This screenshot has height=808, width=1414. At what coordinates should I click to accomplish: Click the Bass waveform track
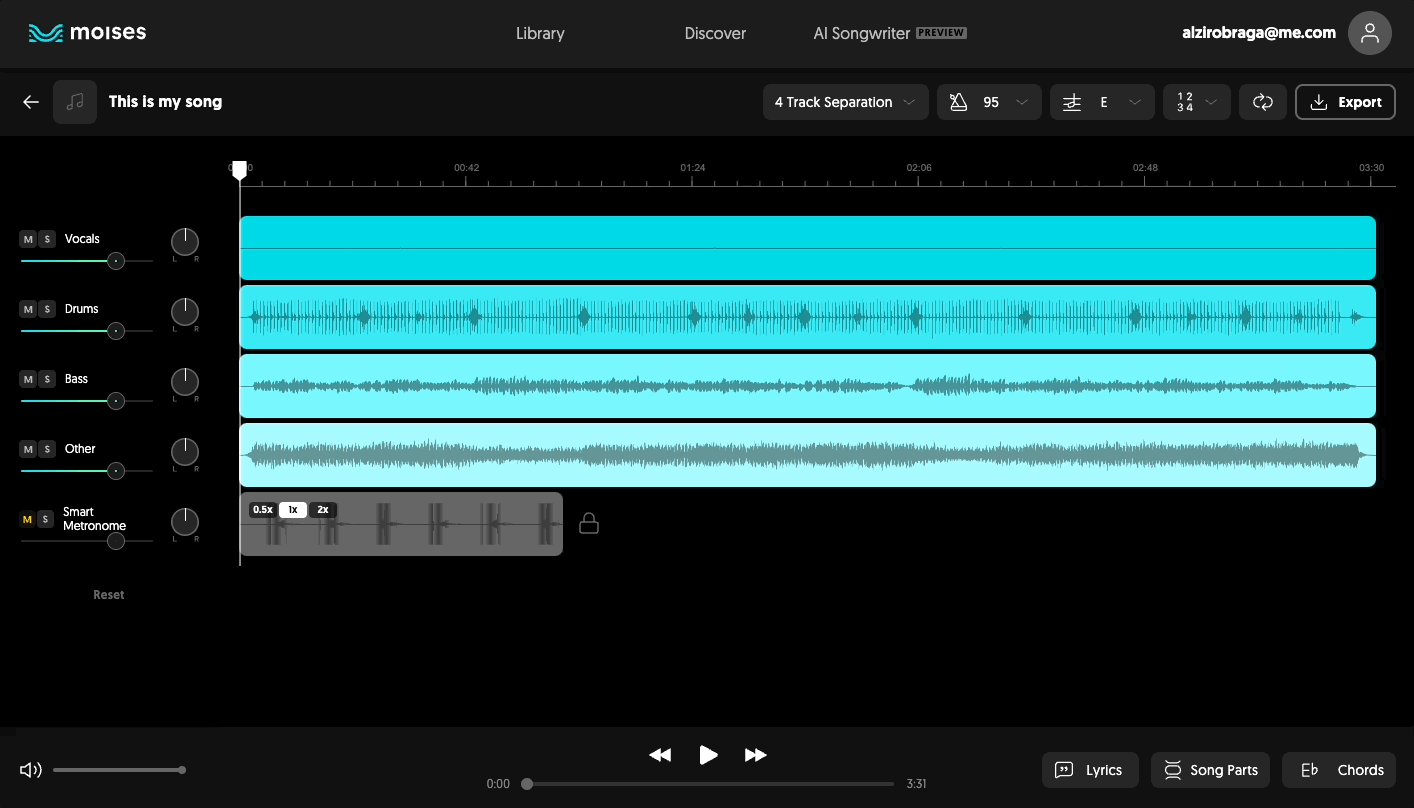808,386
